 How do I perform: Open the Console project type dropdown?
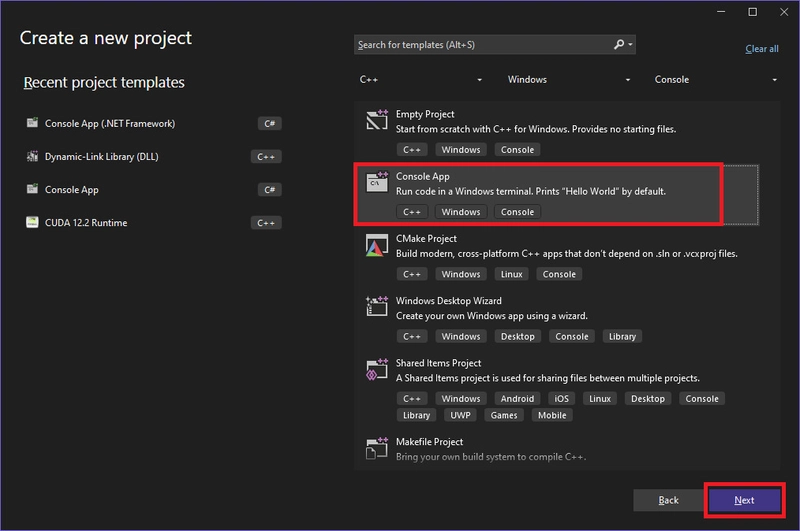pyautogui.click(x=715, y=80)
